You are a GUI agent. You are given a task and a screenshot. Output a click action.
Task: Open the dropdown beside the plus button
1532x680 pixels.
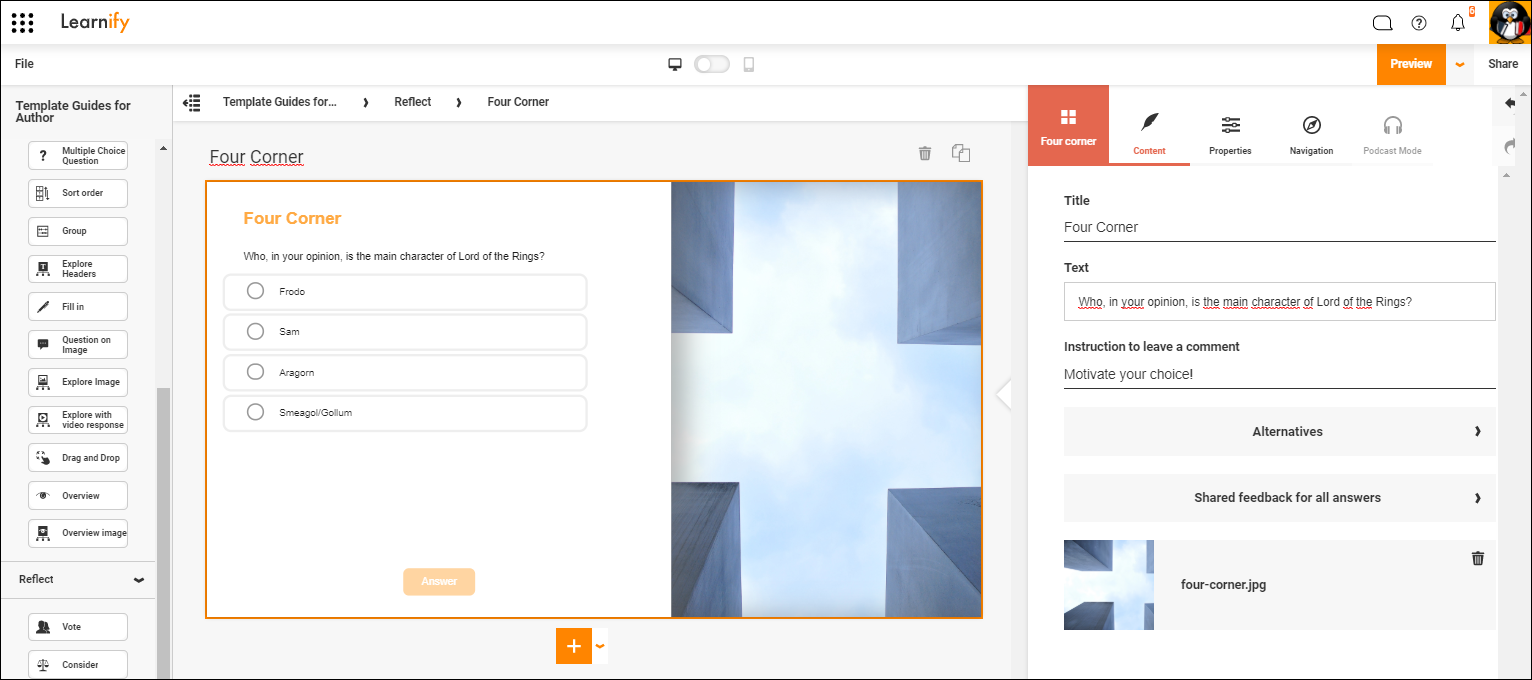(599, 646)
